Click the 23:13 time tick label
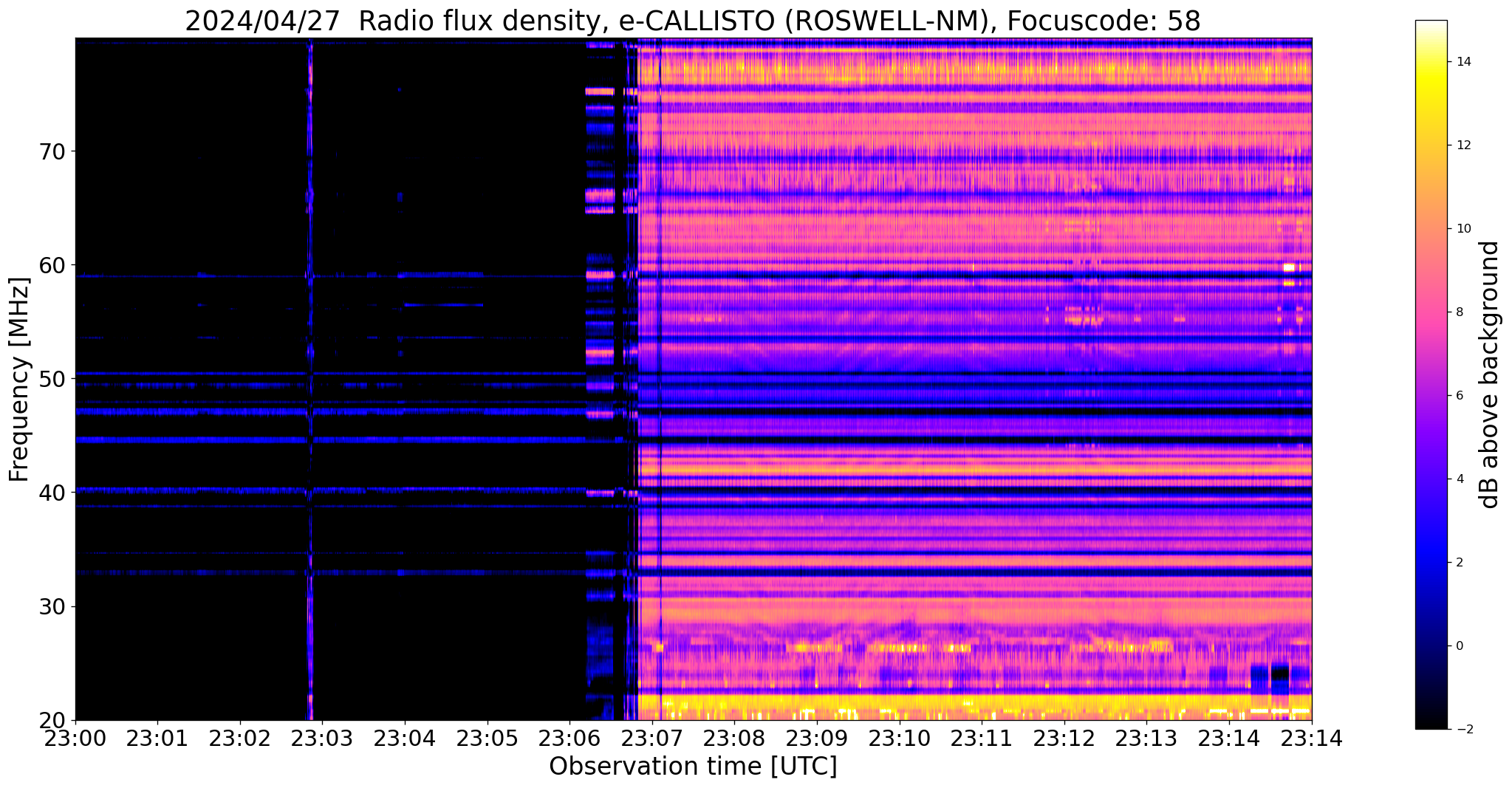The image size is (1512, 788). [x=1147, y=737]
